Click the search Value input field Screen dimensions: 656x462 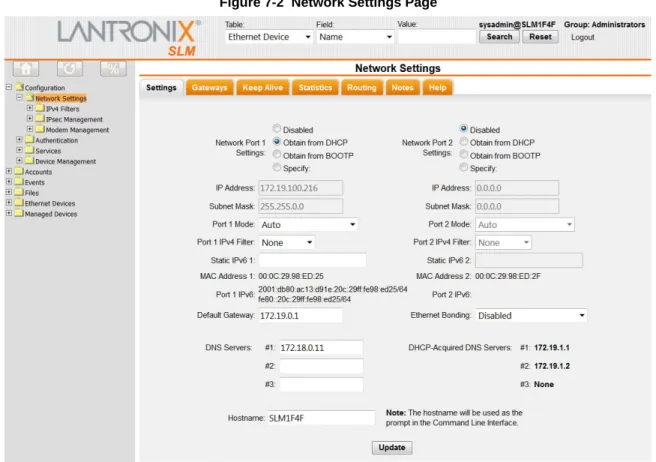click(436, 37)
